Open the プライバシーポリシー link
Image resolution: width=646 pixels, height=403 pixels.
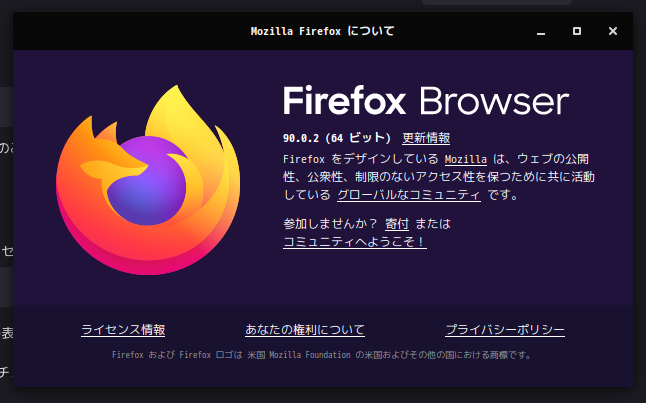pyautogui.click(x=505, y=330)
